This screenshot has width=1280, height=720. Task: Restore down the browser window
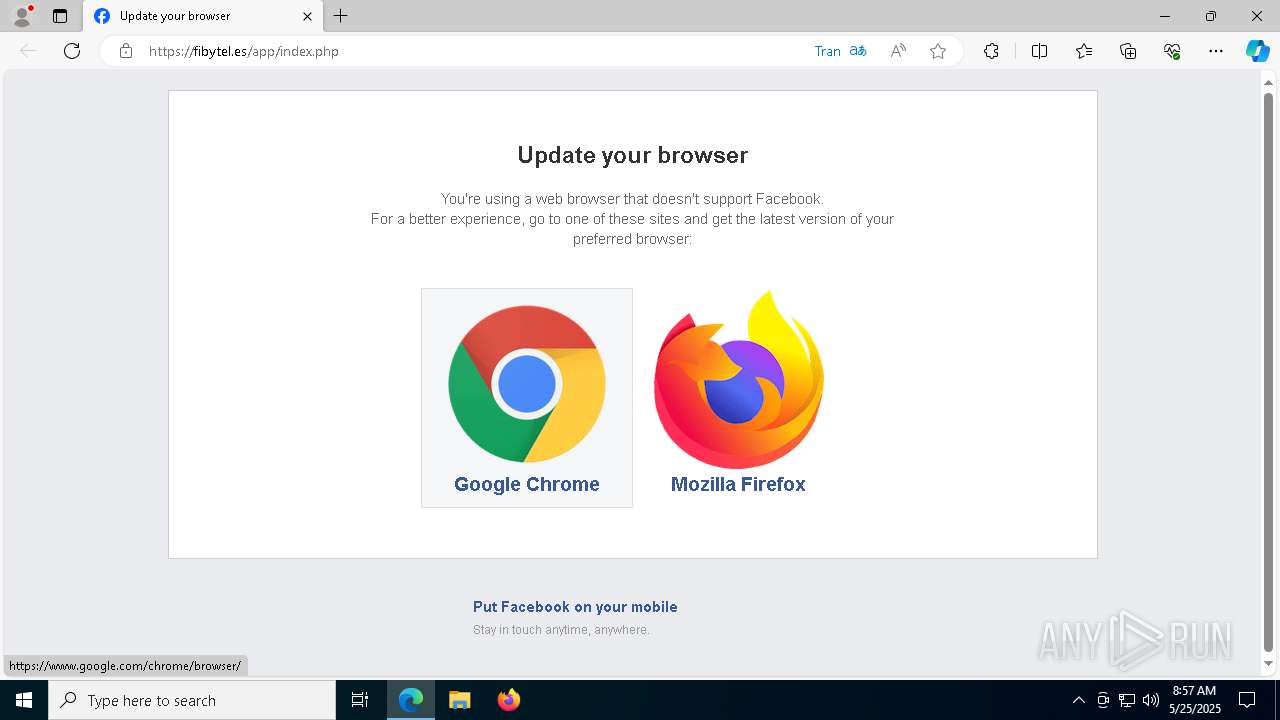point(1211,16)
